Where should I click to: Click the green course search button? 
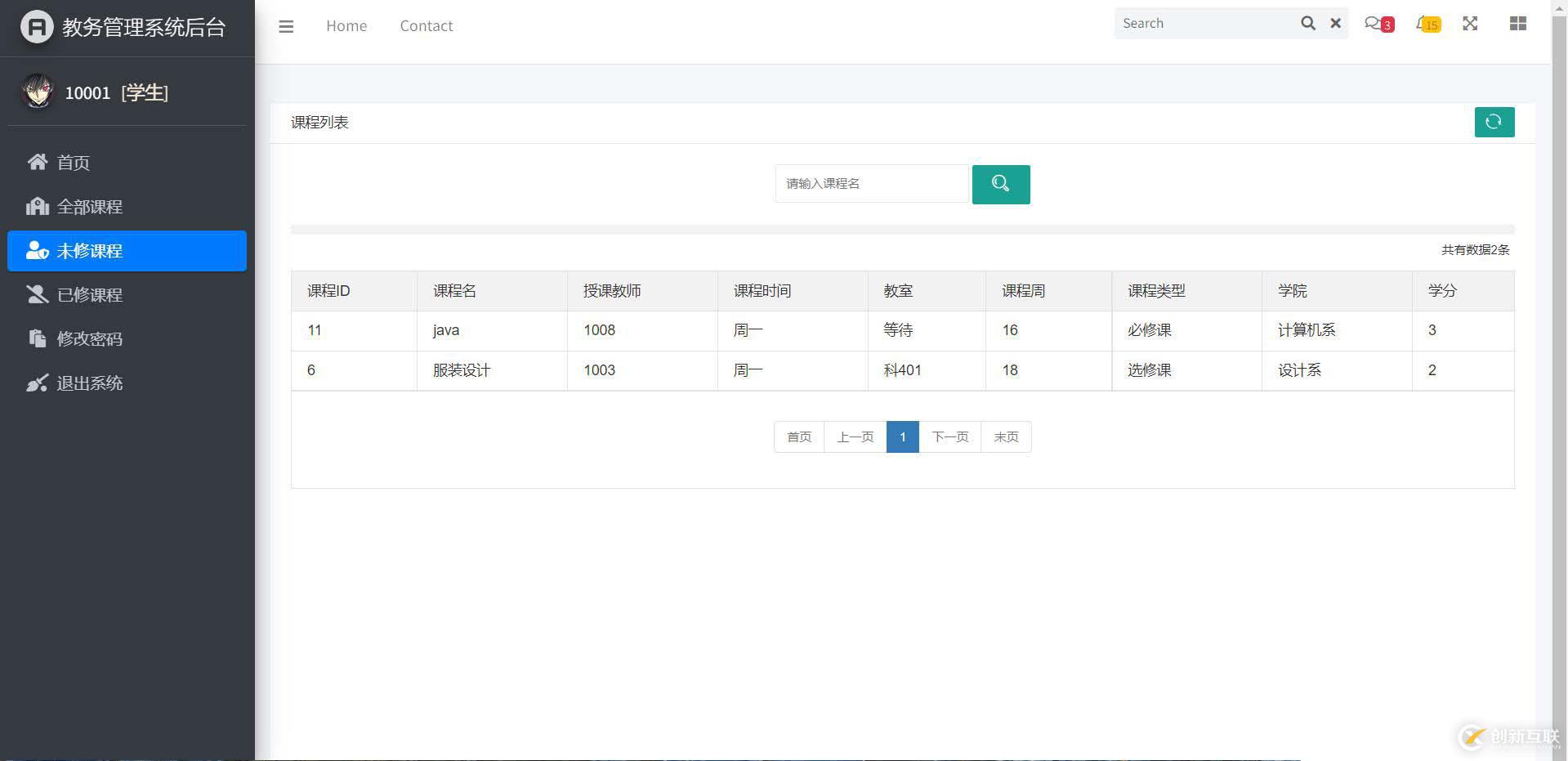click(1000, 184)
